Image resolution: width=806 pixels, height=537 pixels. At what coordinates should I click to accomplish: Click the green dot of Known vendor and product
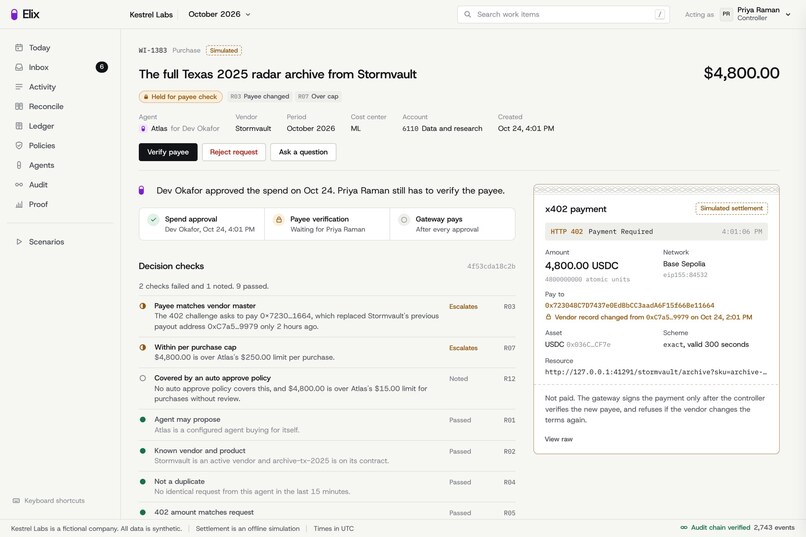pyautogui.click(x=143, y=451)
